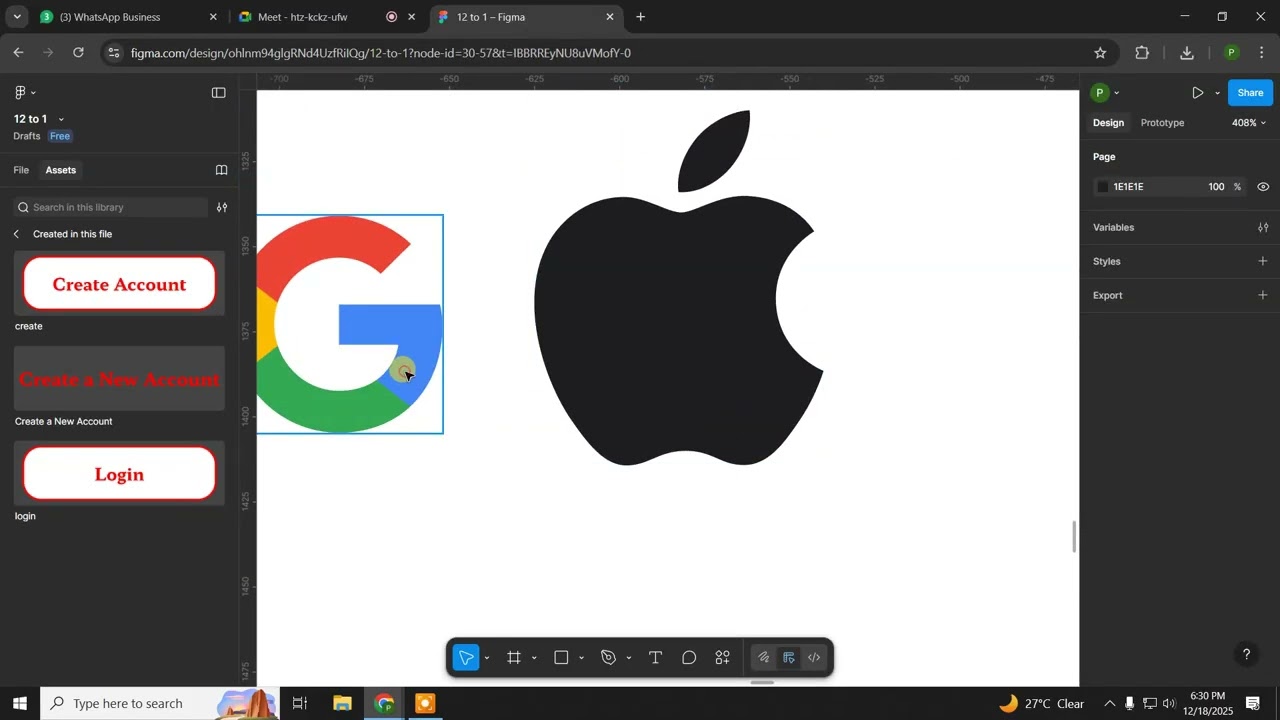1280x720 pixels.
Task: Open Chrome profile avatar
Action: pyautogui.click(x=1232, y=53)
